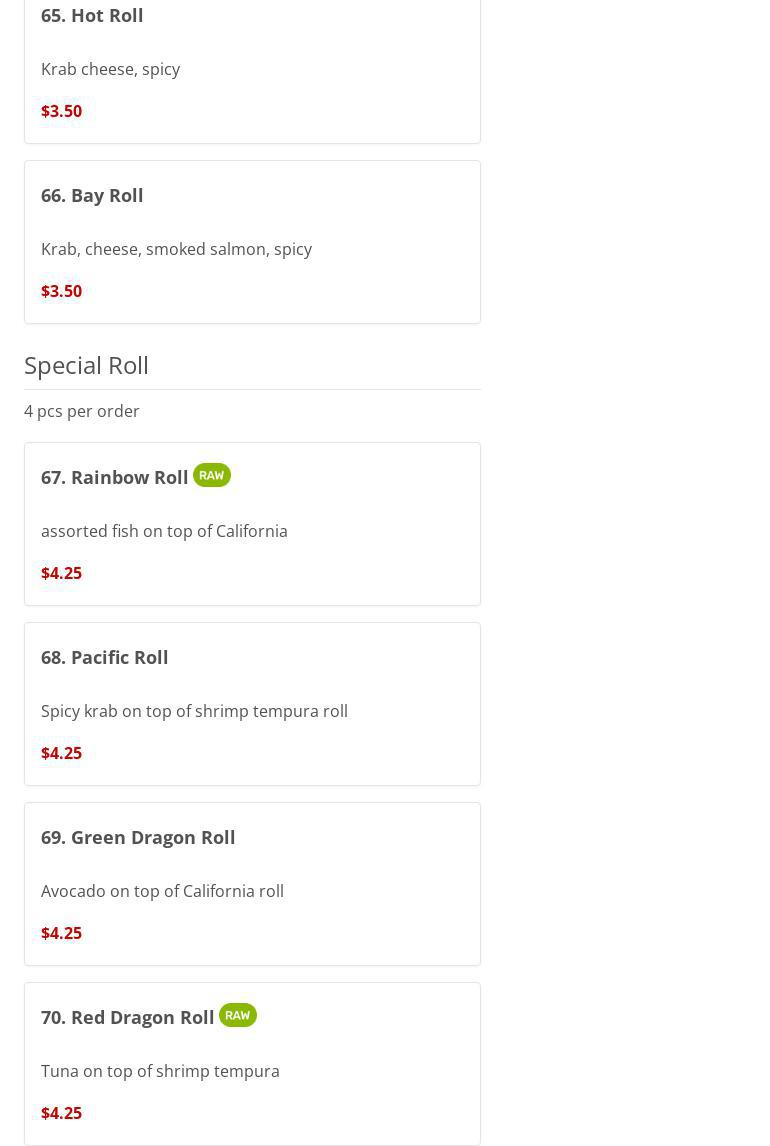
Task: Click 'Avocado on top of California roll' text
Action: 162,891
